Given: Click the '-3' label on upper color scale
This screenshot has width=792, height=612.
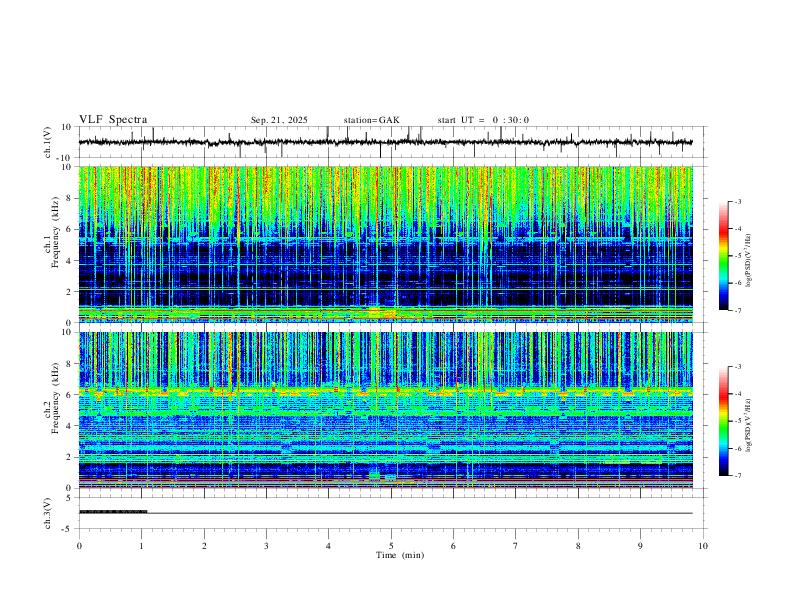Looking at the screenshot, I should point(738,201).
